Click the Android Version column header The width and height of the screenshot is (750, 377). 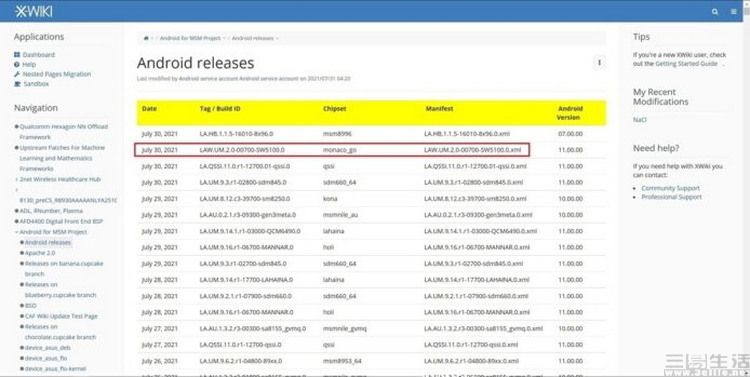pos(569,113)
